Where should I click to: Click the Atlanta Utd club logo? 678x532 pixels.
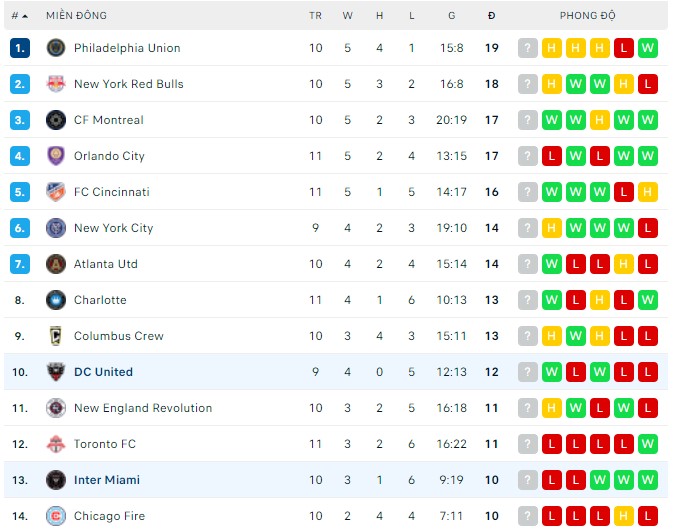(55, 264)
